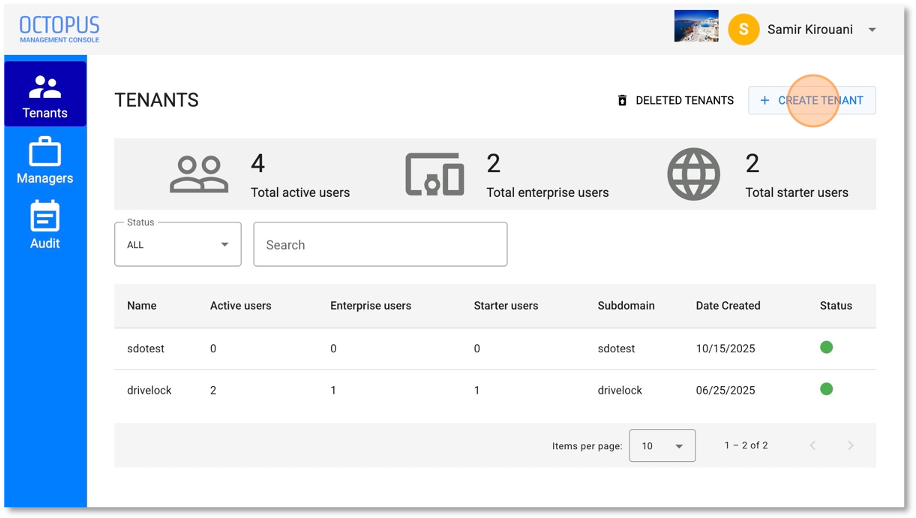The height and width of the screenshot is (518, 916).
Task: Click the Total enterprise users label
Action: click(x=547, y=193)
